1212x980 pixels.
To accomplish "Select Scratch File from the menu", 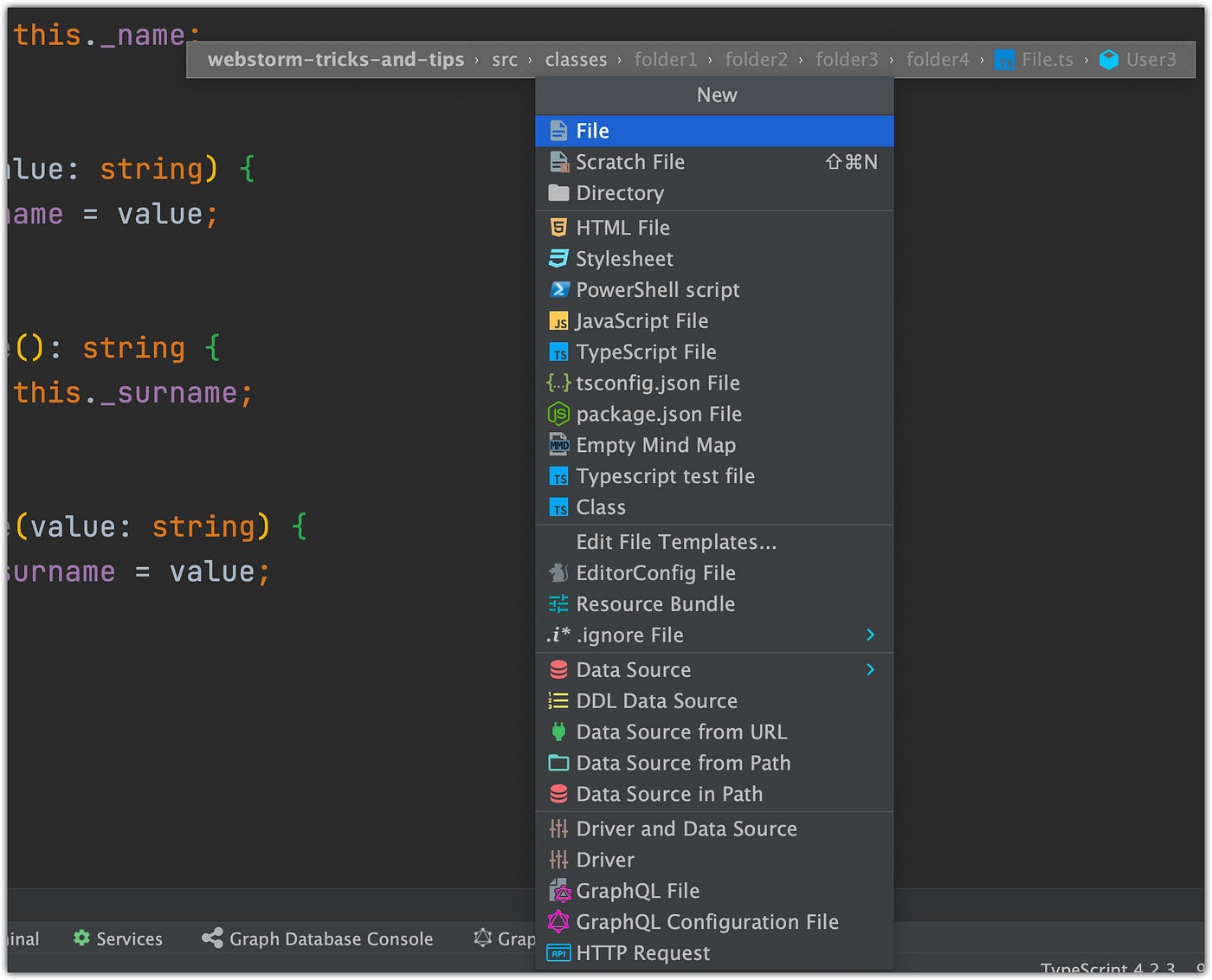I will coord(630,161).
